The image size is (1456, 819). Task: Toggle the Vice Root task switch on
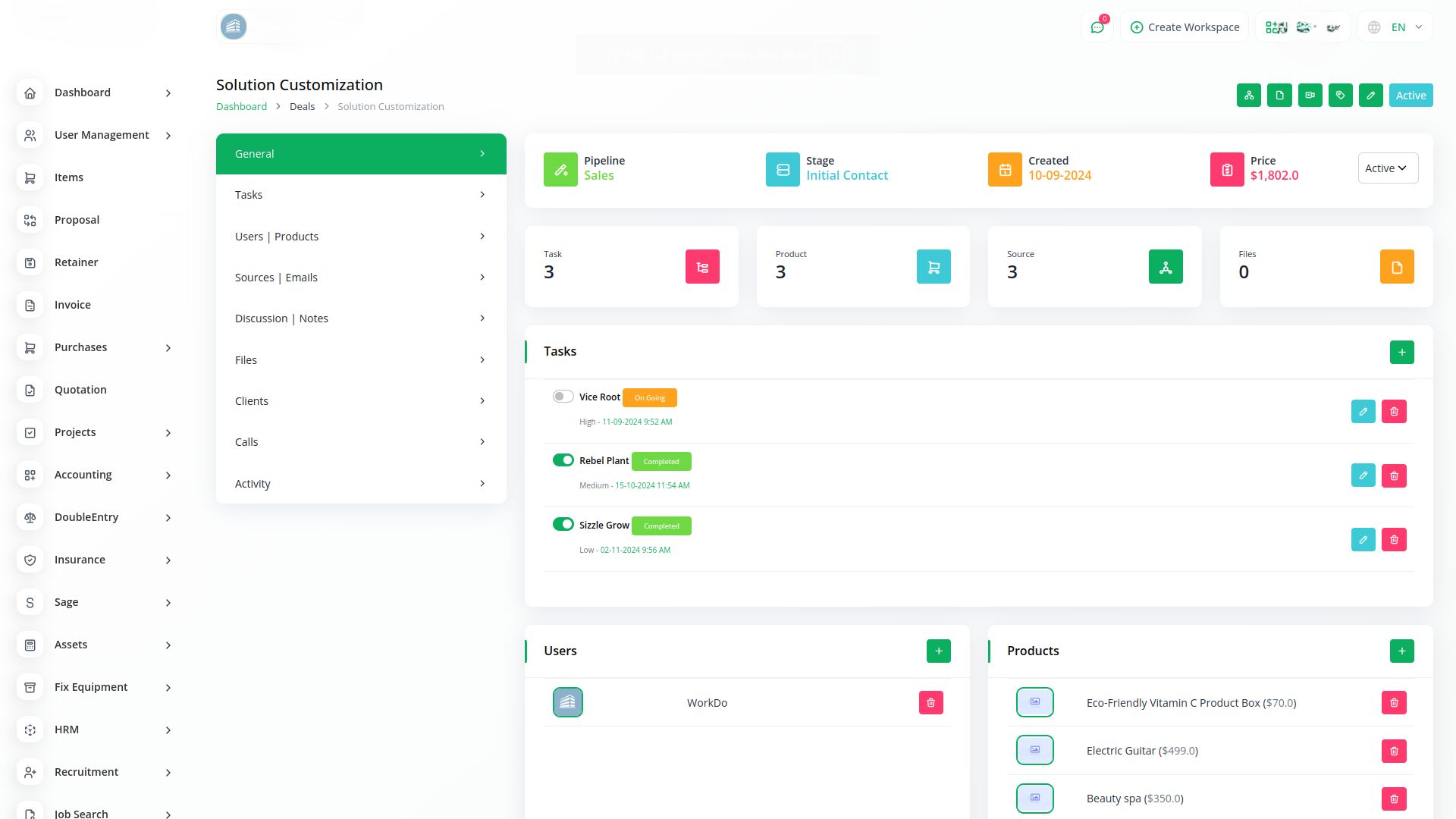click(563, 397)
